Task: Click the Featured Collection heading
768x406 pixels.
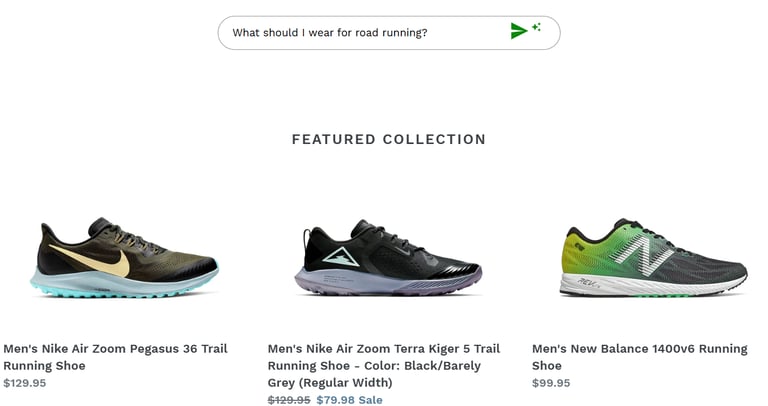Action: pos(389,139)
